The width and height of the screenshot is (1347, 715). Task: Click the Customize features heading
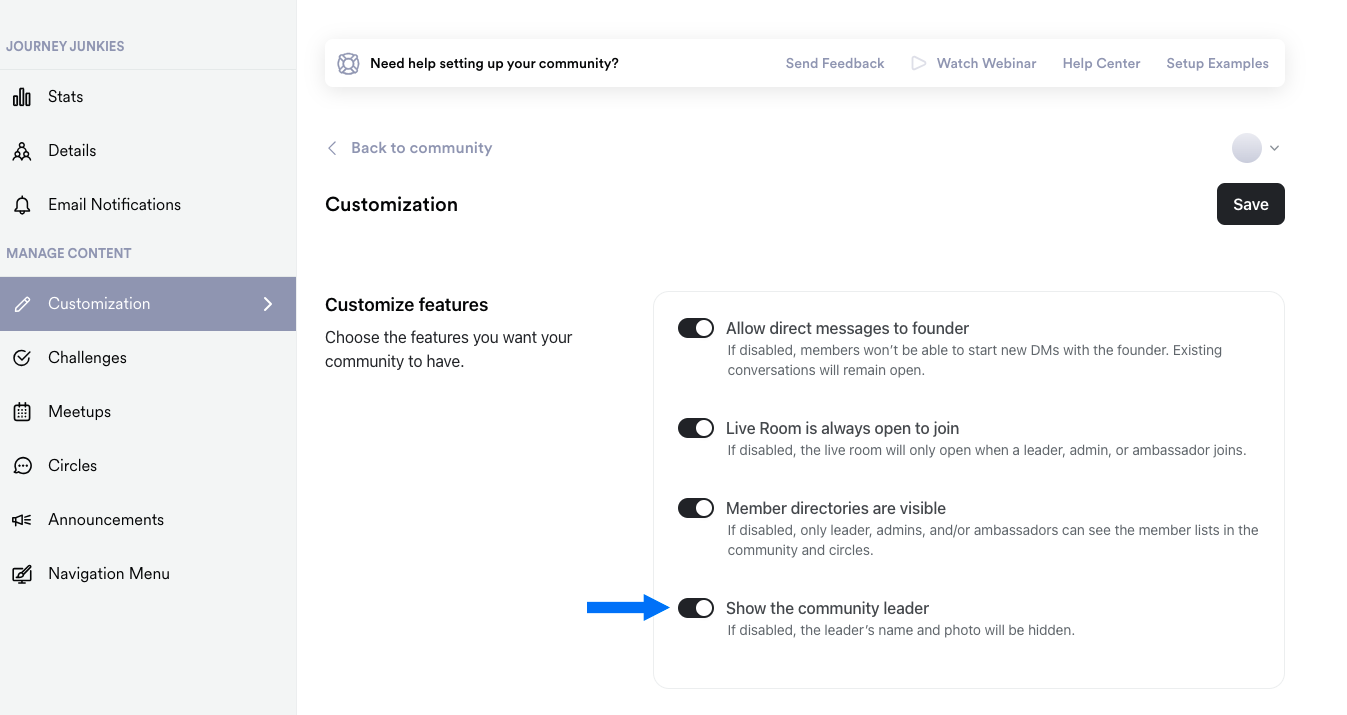pyautogui.click(x=406, y=305)
